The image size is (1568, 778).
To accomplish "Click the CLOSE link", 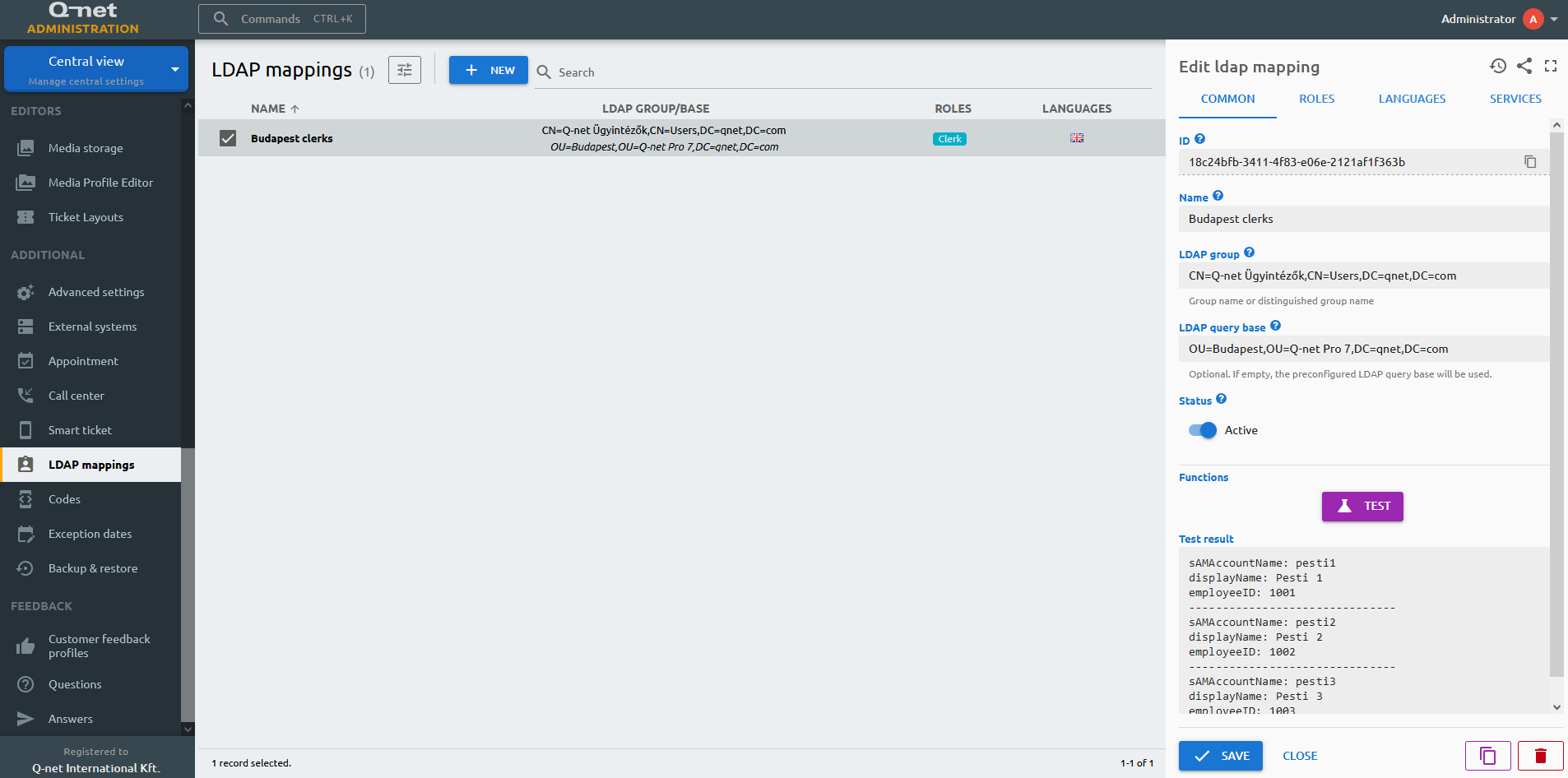I will click(x=1300, y=756).
